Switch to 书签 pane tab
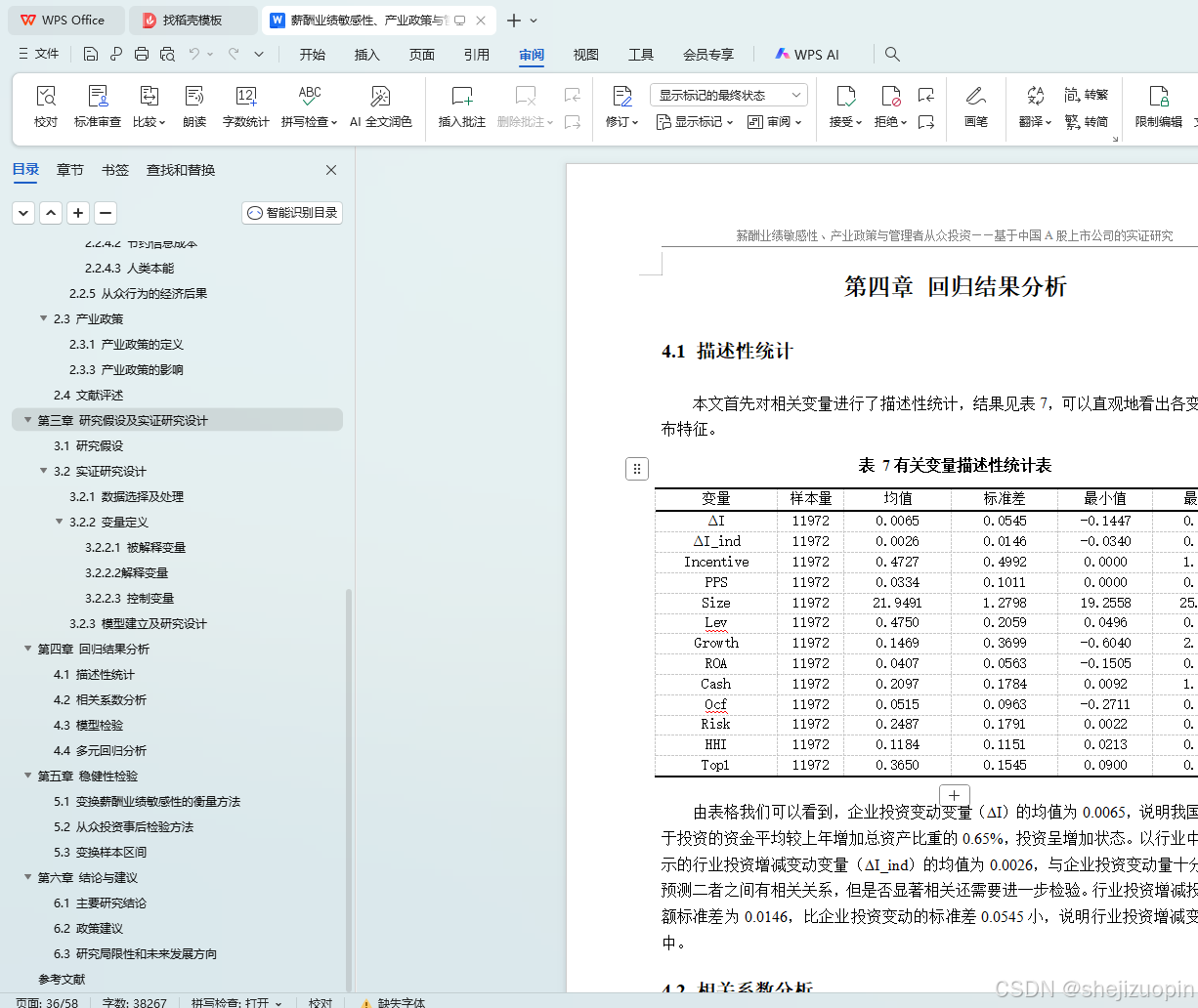 coord(115,170)
